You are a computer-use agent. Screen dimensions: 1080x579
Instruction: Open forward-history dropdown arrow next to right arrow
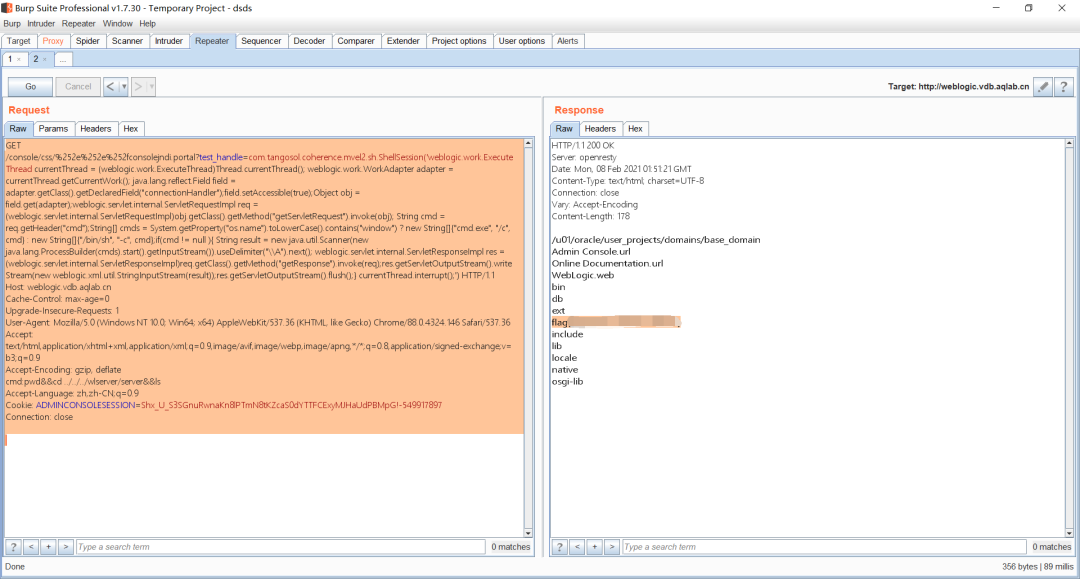point(152,87)
